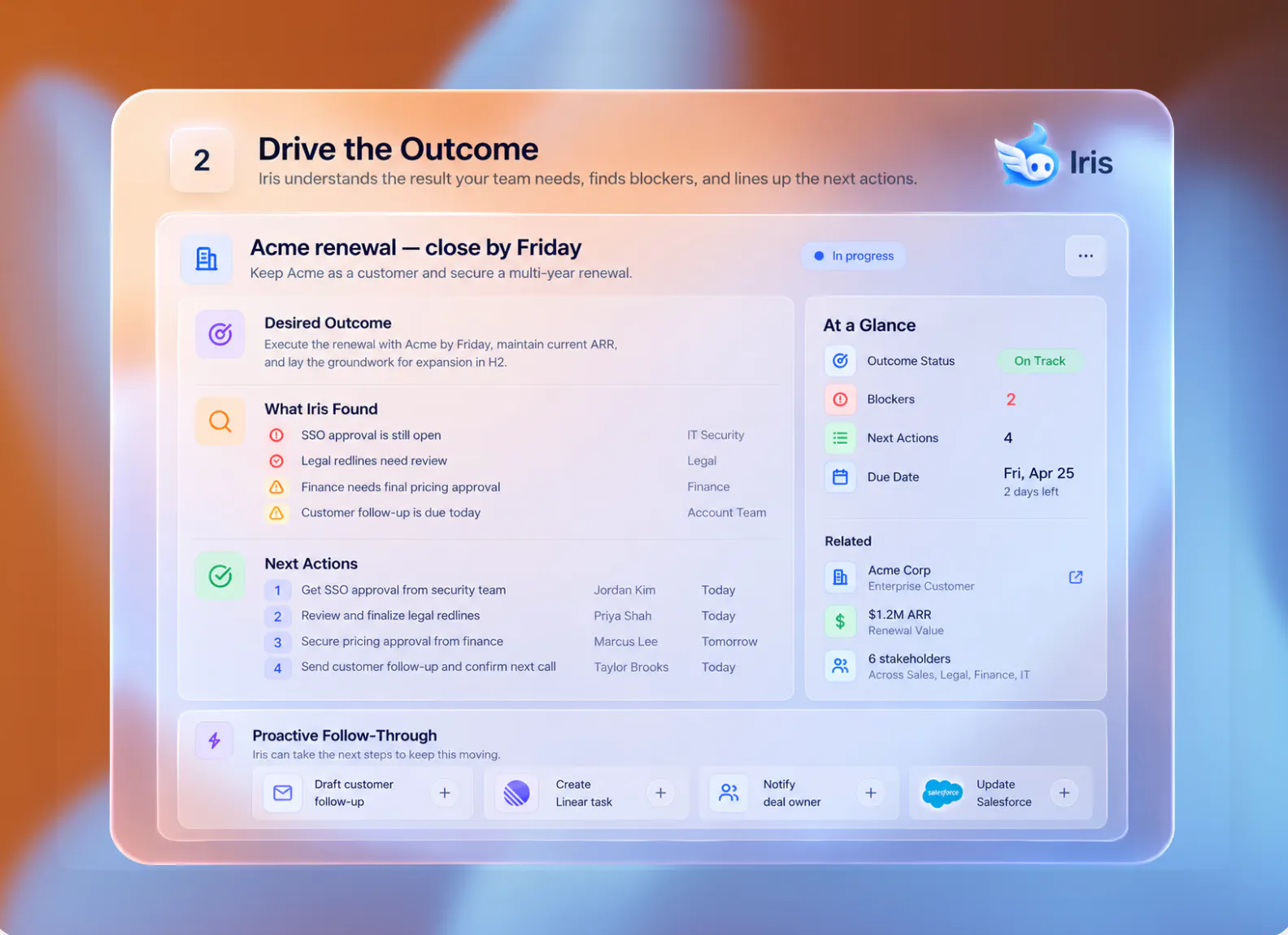Click the 'Account Team' owner label

[x=727, y=513]
